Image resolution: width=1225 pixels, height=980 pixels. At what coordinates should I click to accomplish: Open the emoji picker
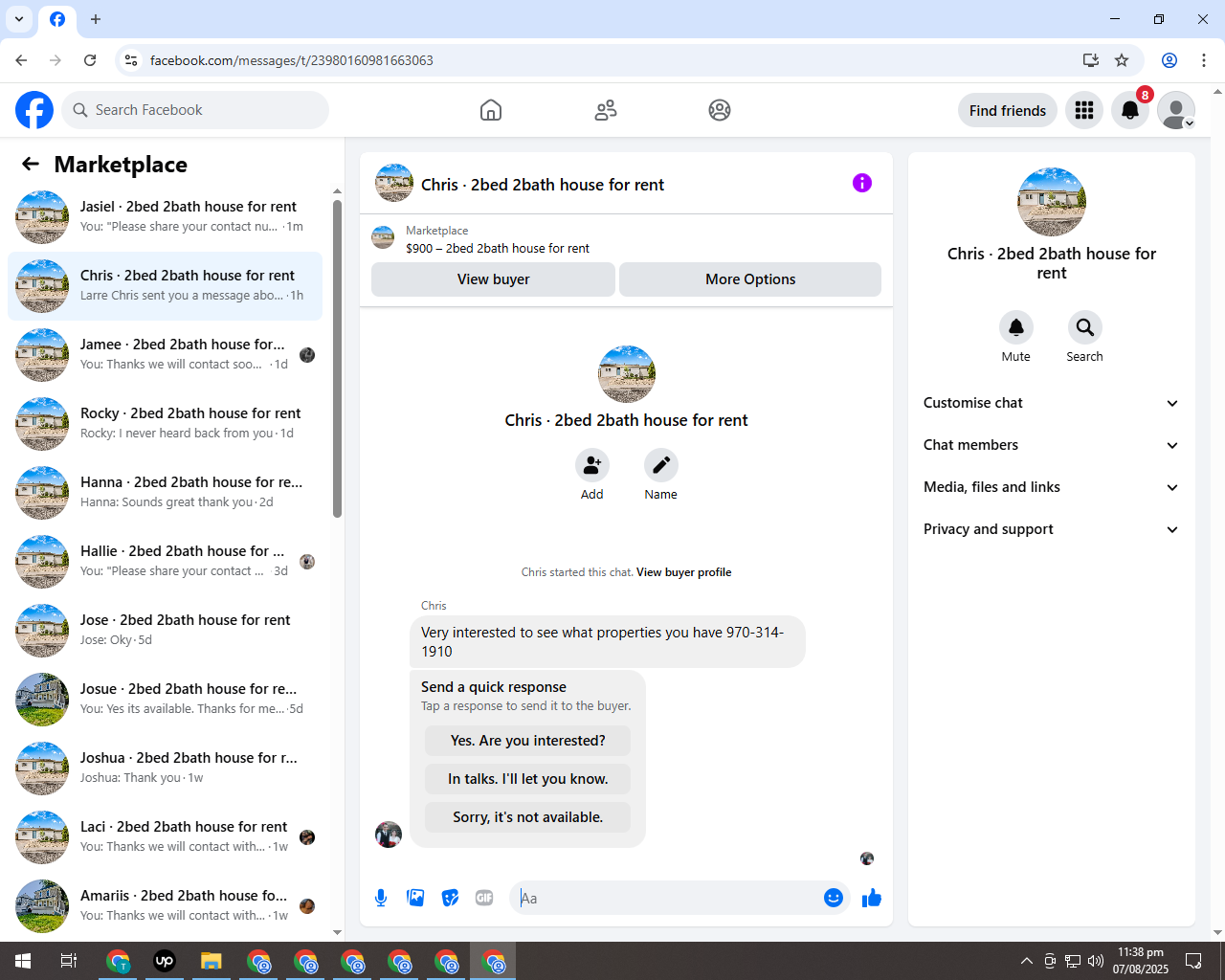[834, 898]
